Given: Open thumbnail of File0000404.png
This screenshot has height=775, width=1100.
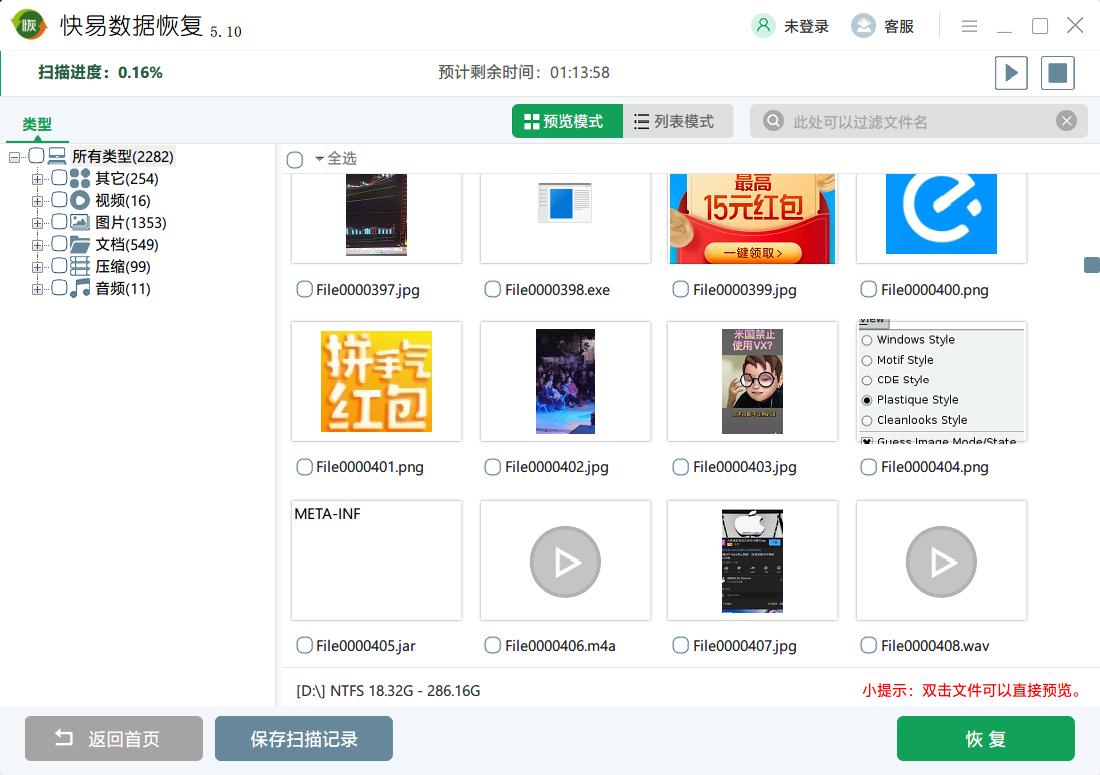Looking at the screenshot, I should tap(941, 382).
